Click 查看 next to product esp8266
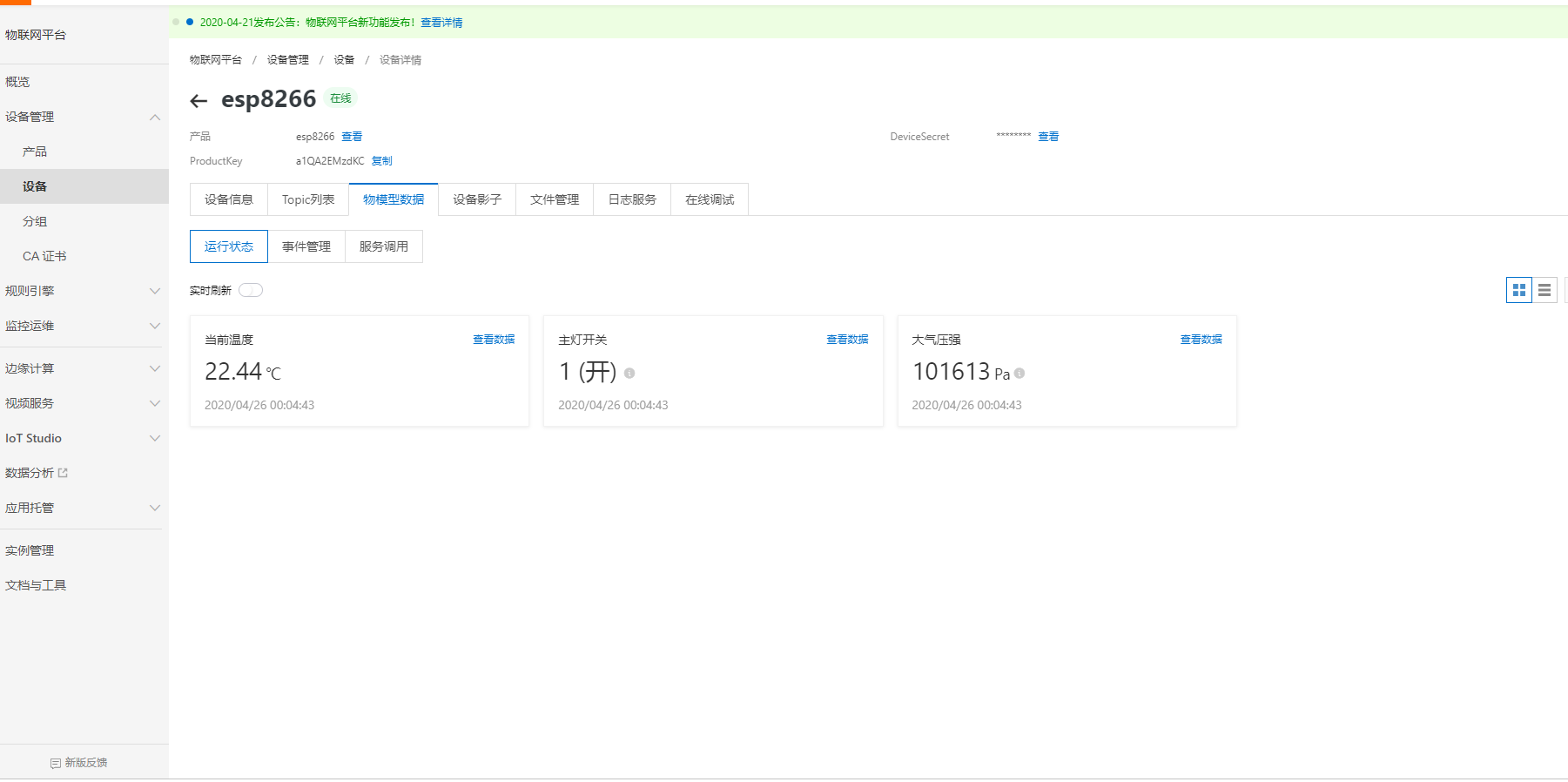 [352, 137]
